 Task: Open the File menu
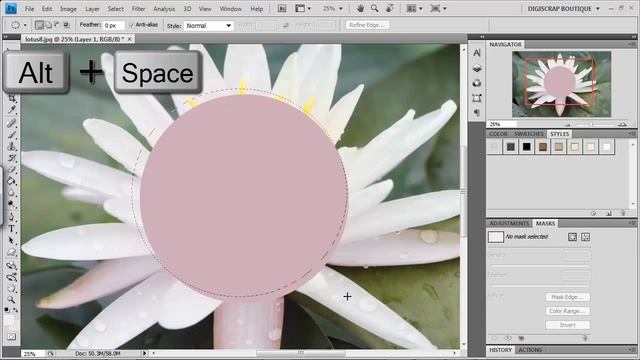point(29,9)
